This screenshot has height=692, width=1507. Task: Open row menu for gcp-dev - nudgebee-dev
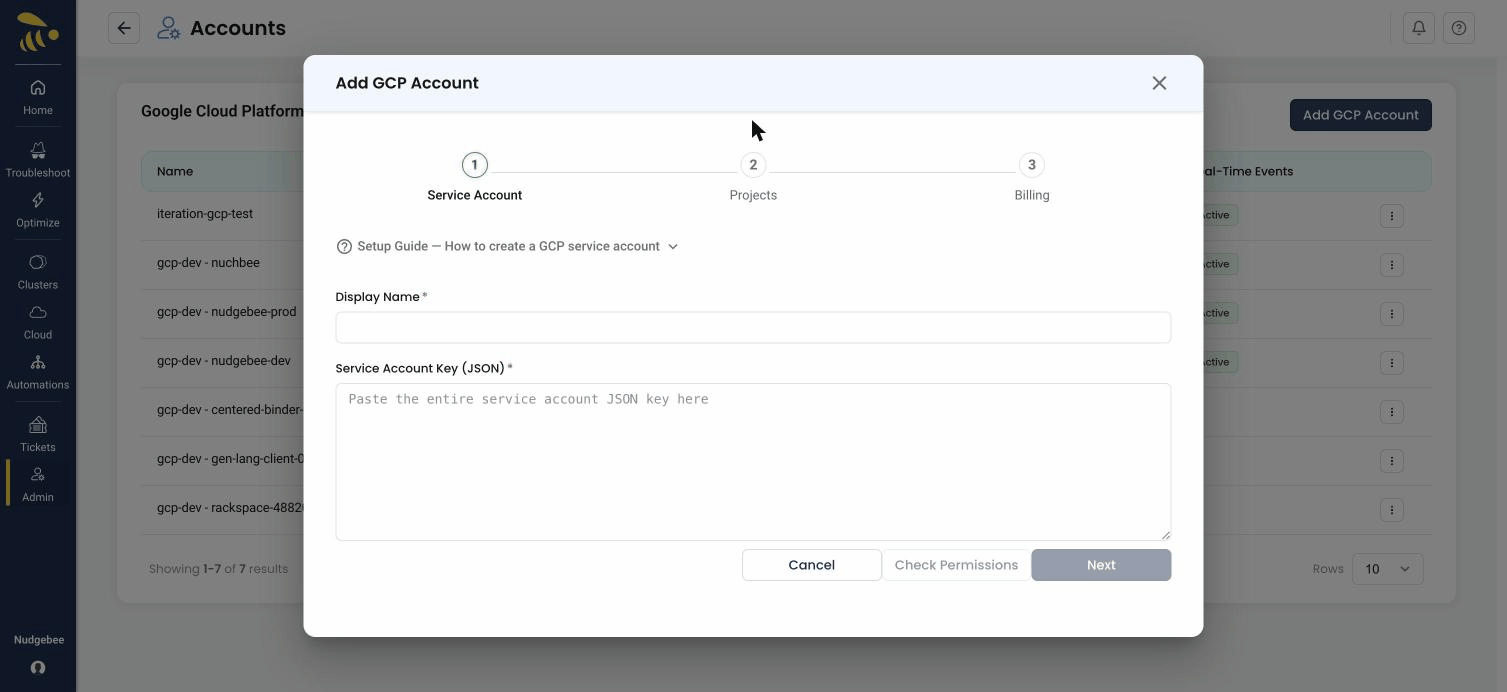pyautogui.click(x=1391, y=362)
